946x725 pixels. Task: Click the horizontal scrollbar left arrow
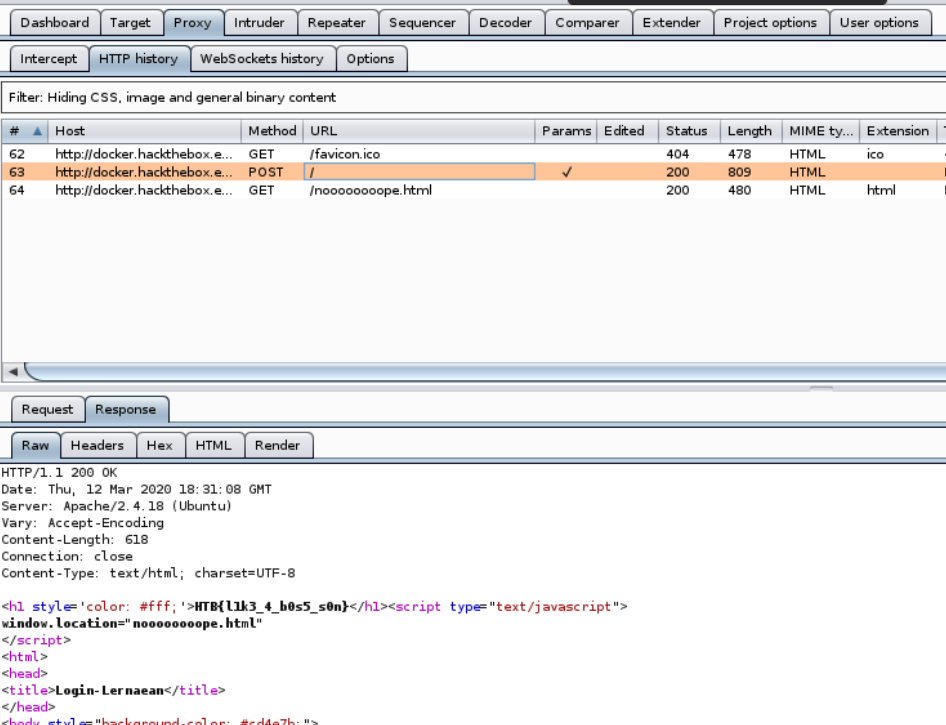coord(13,372)
